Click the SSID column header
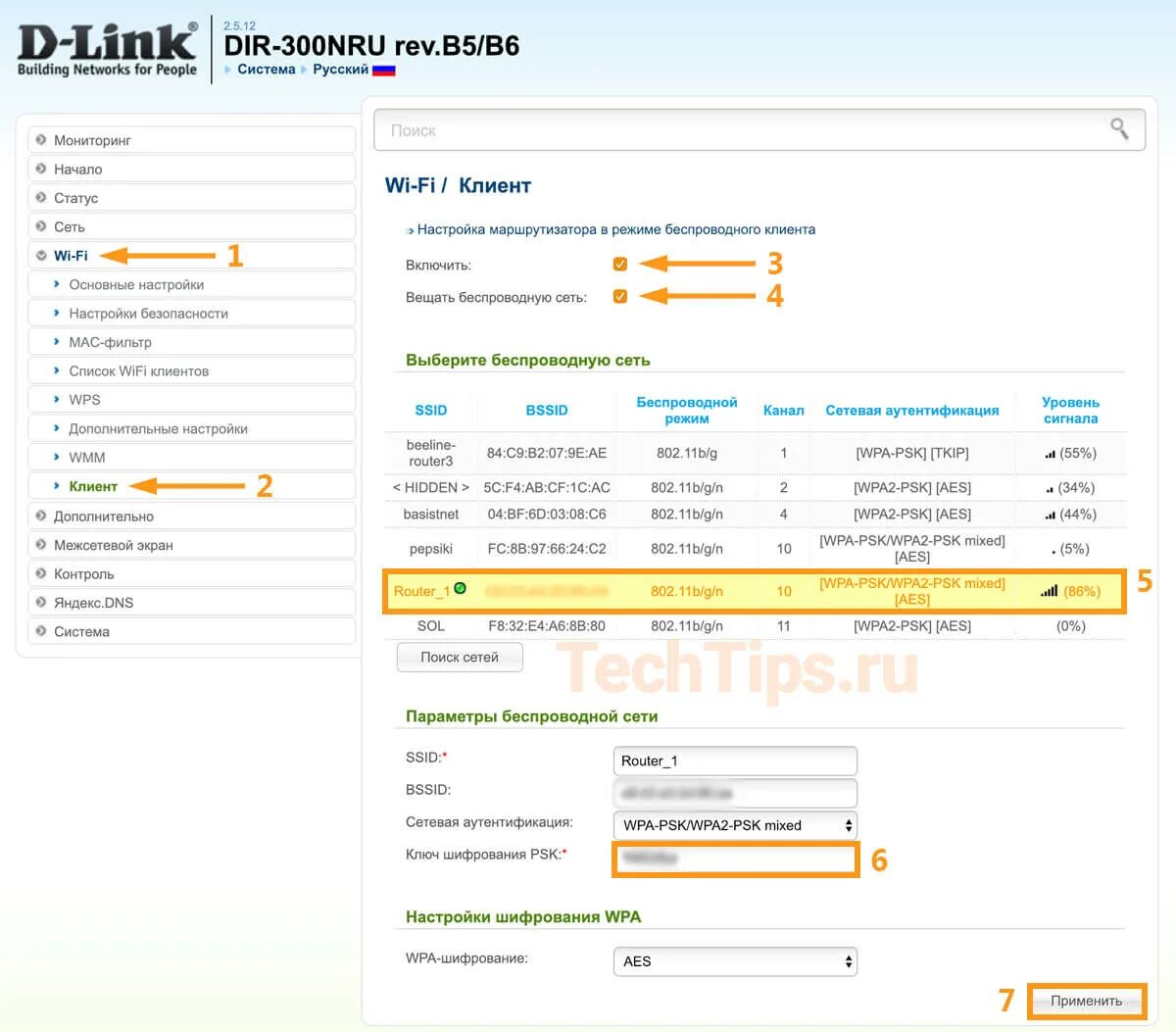 point(431,410)
